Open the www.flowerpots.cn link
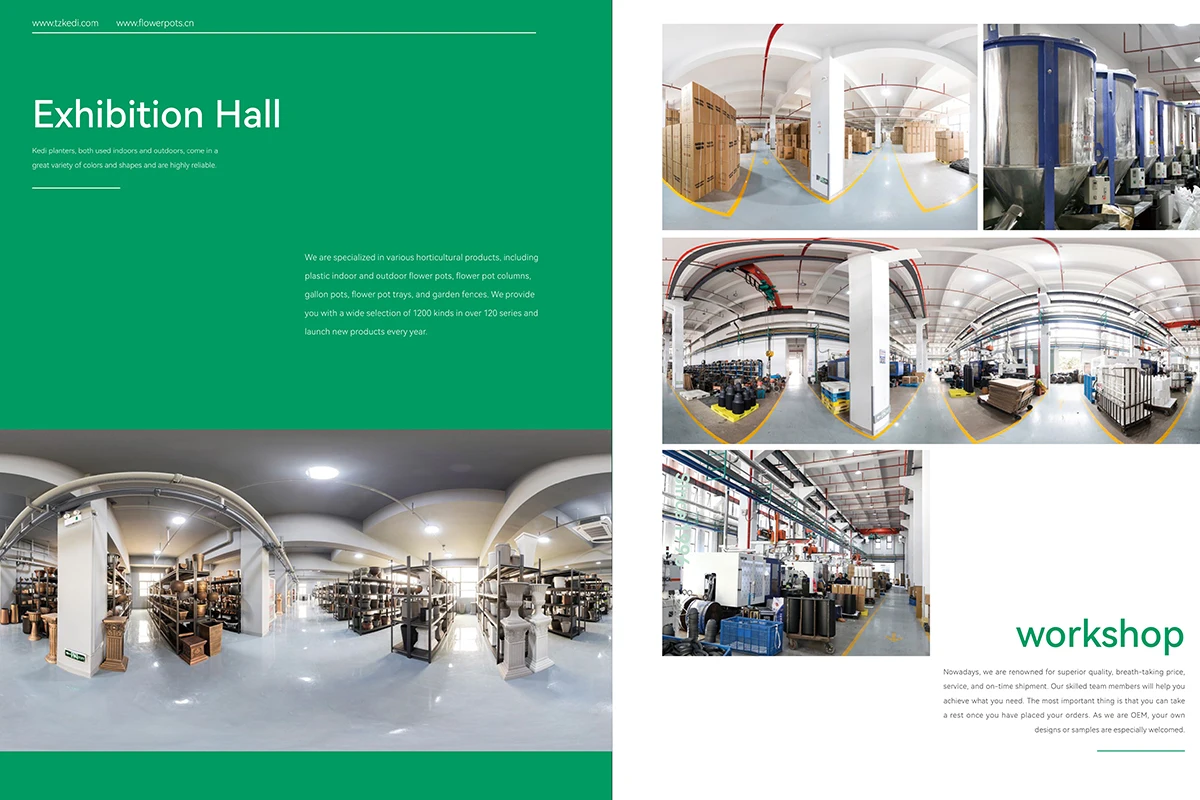 (155, 22)
